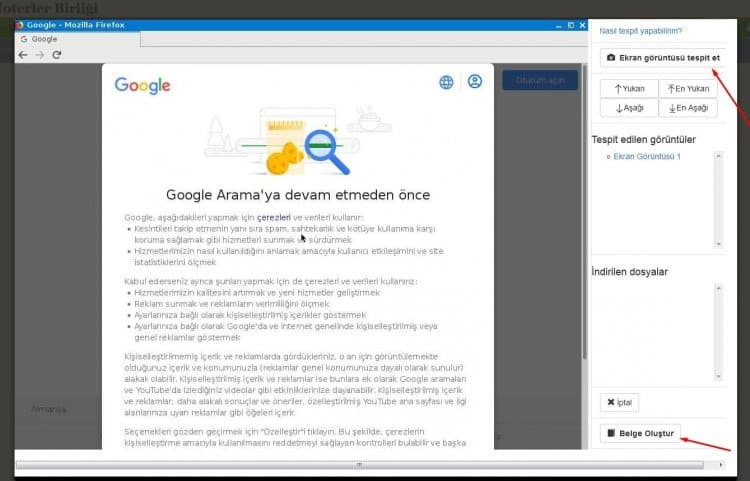Screen dimensions: 750x481
Task: Click the Belge Oluştur button
Action: 640,433
